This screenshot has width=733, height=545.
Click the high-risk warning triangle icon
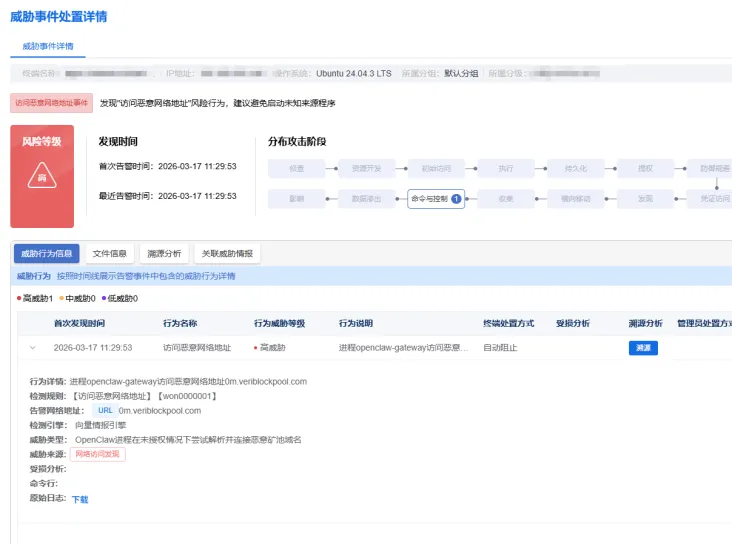(42, 175)
